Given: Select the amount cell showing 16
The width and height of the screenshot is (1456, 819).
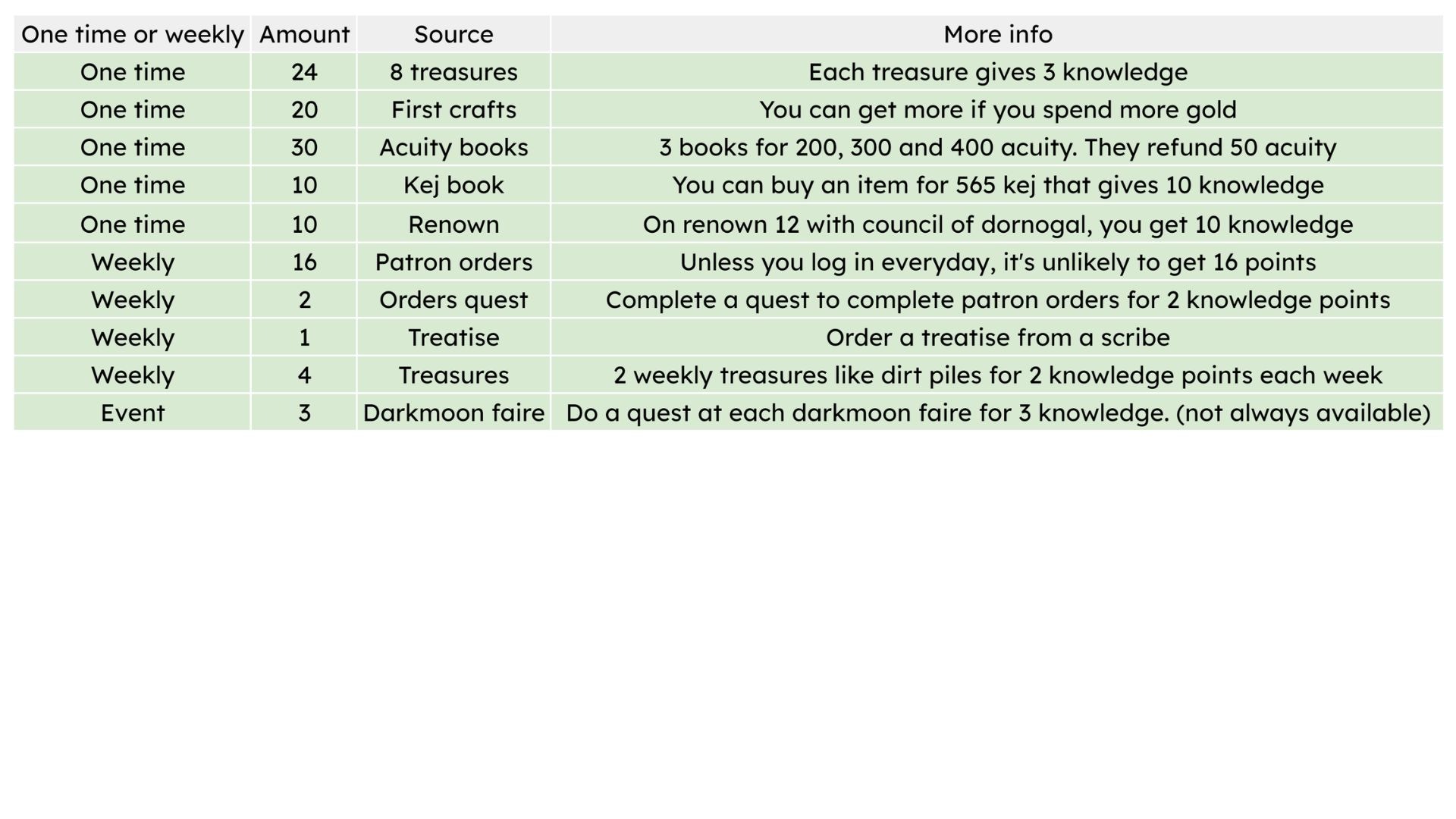Looking at the screenshot, I should (x=304, y=262).
